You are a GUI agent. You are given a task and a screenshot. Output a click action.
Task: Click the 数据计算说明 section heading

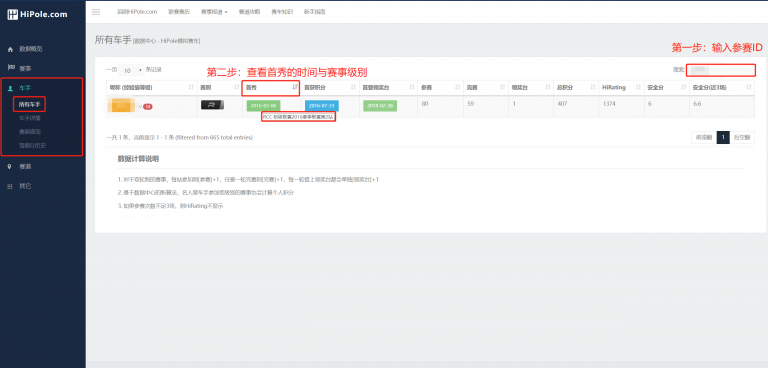click(138, 159)
